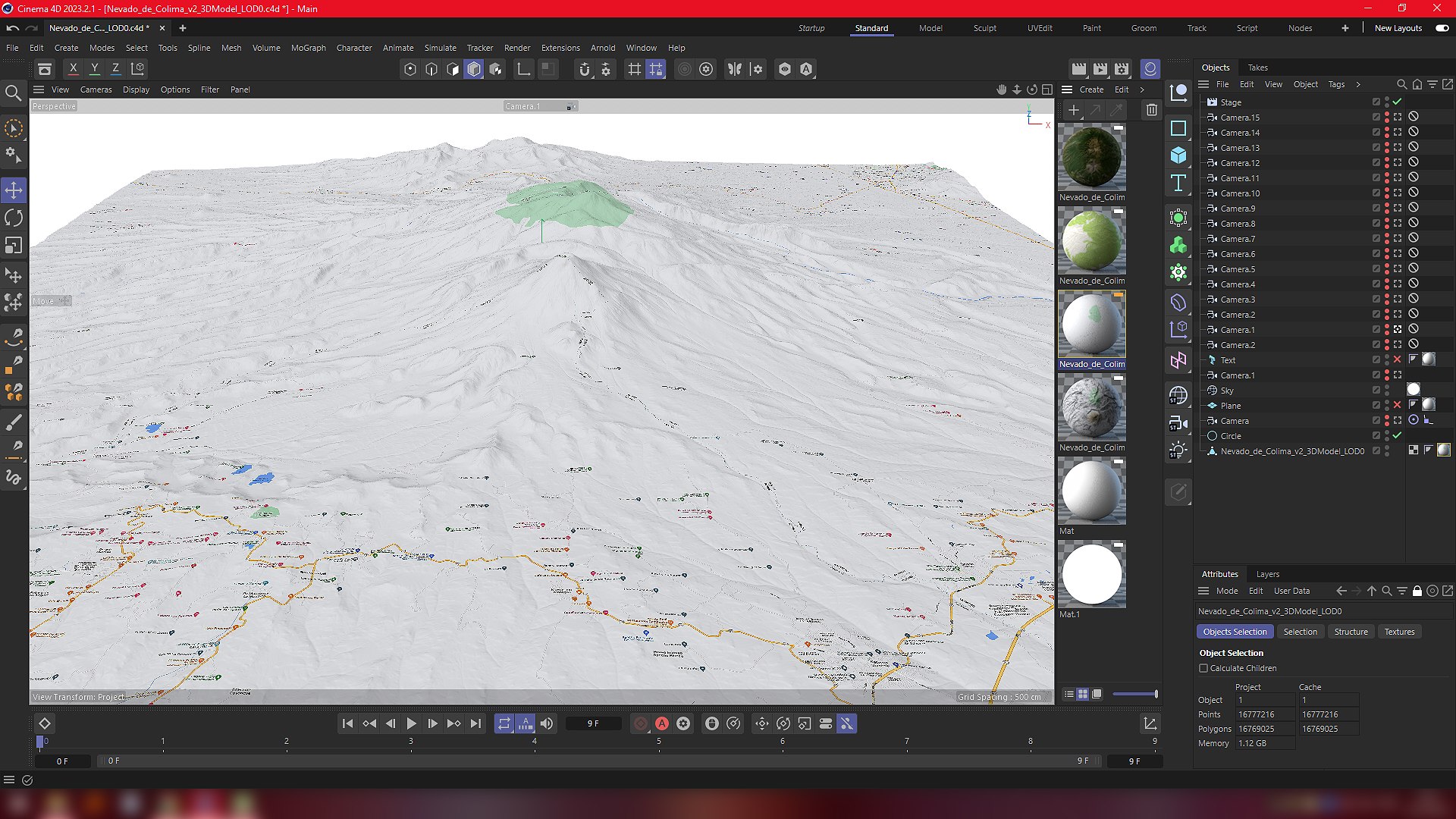Click the timeline ruler mark at frame 5
The height and width of the screenshot is (819, 1456).
tap(658, 742)
